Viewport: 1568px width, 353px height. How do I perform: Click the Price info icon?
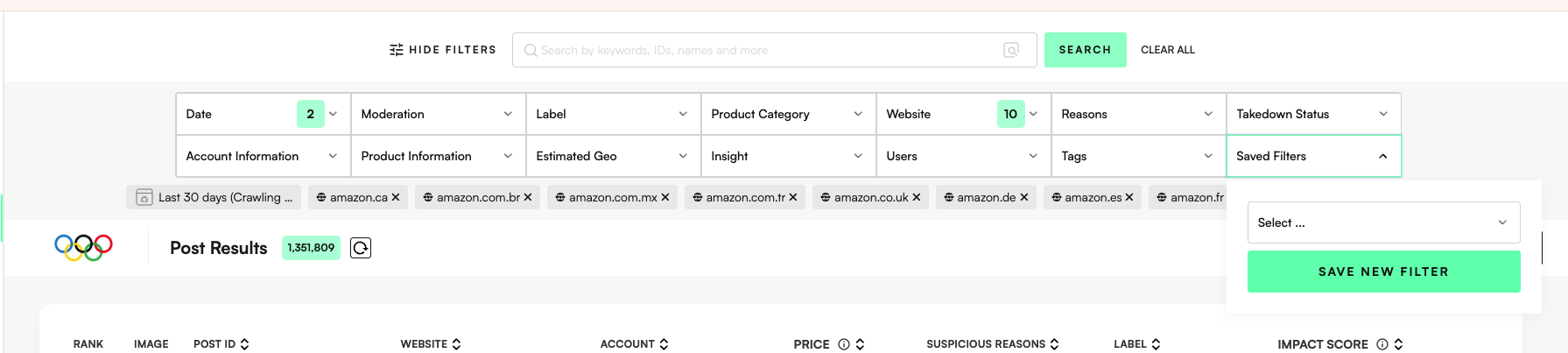(x=844, y=344)
